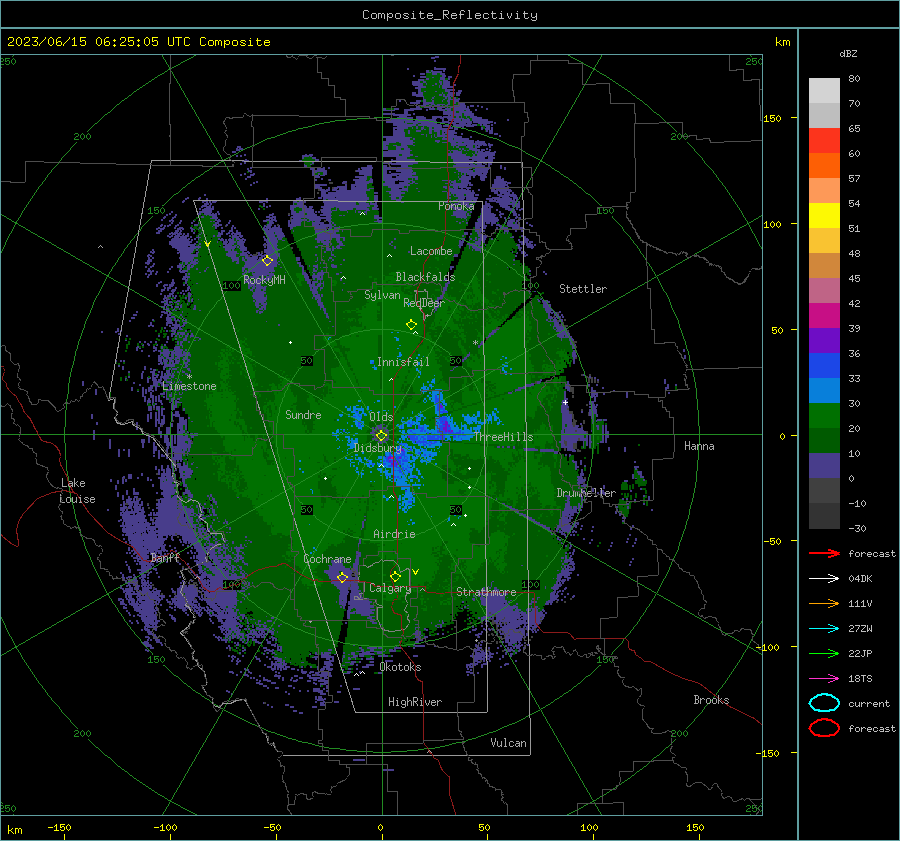The image size is (900, 841).
Task: Click the red forecast arrow in legend
Action: pos(824,553)
